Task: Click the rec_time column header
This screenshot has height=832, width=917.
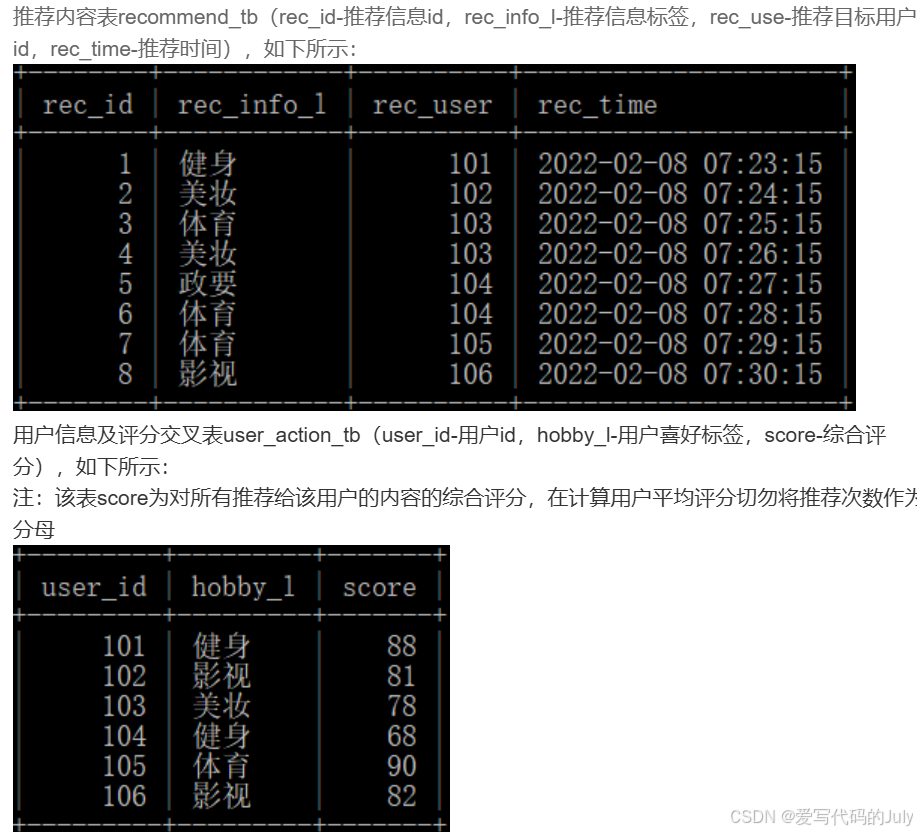Action: tap(597, 104)
